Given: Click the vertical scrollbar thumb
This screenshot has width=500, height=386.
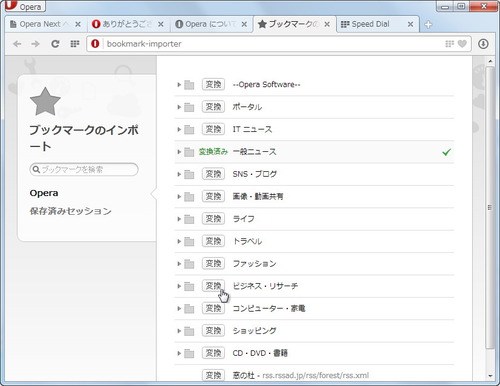Looking at the screenshot, I should pos(490,207).
